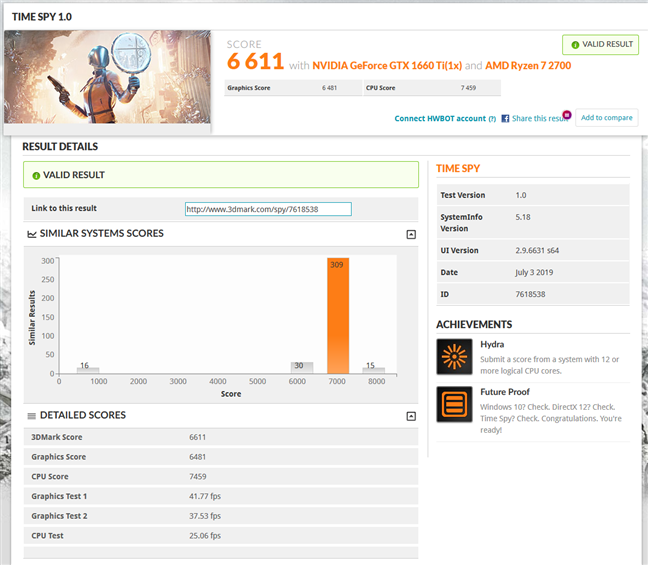Open the AMD Ryzen 7 2700 link
Viewport: 648px width, 565px height.
point(528,66)
